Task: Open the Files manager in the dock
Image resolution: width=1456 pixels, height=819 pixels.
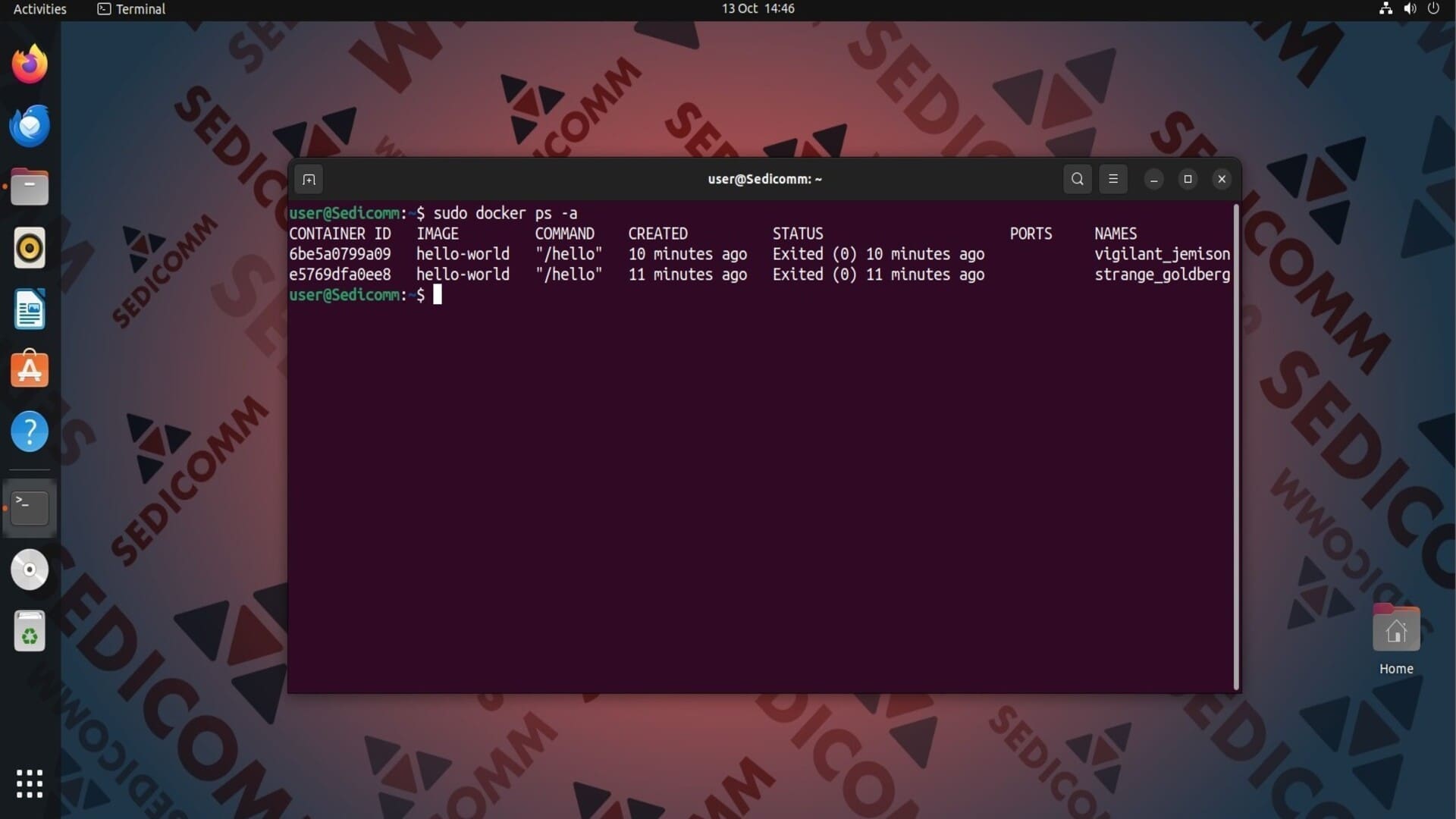Action: (x=30, y=187)
